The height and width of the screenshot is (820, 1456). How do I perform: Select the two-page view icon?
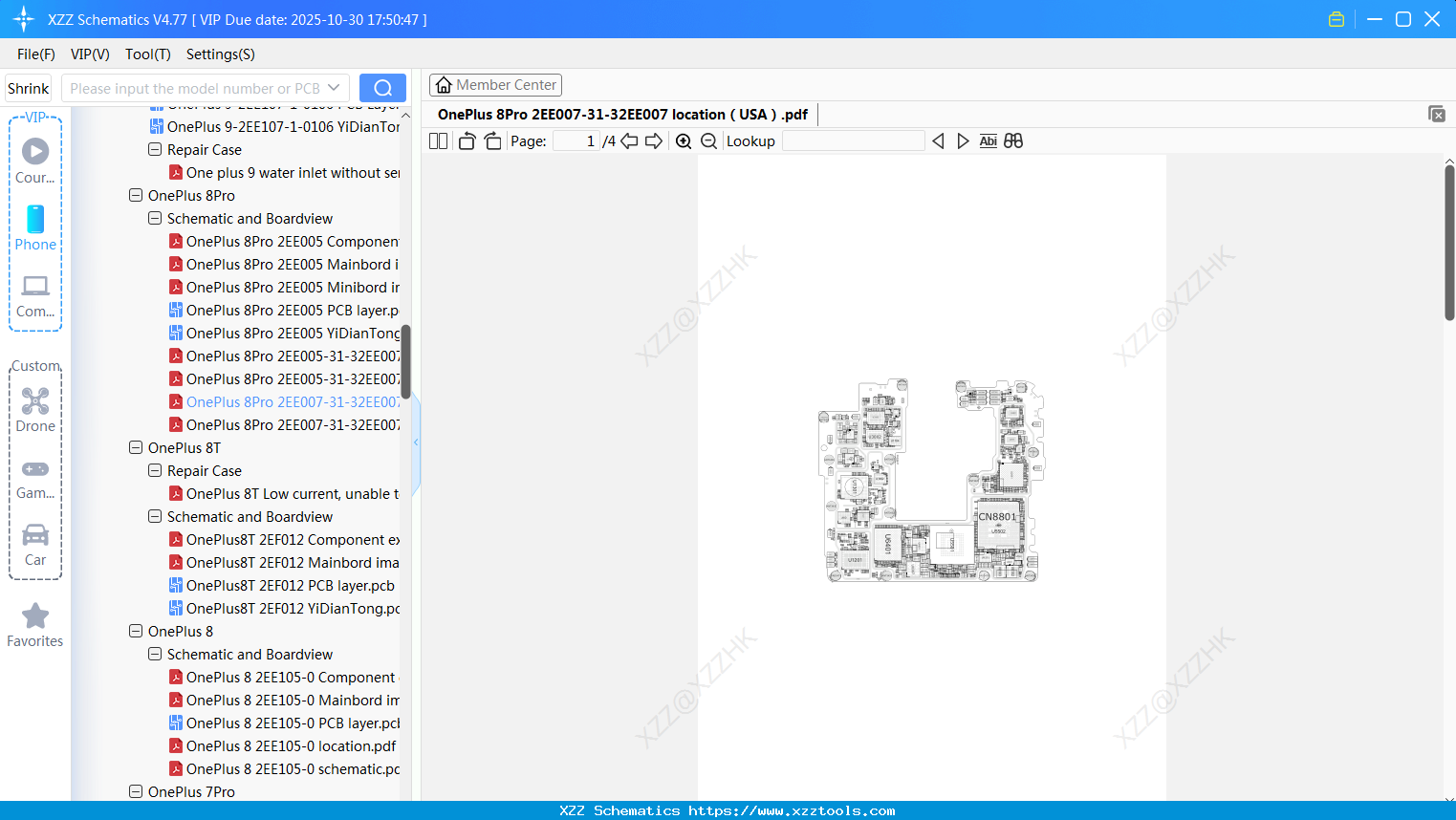(437, 140)
